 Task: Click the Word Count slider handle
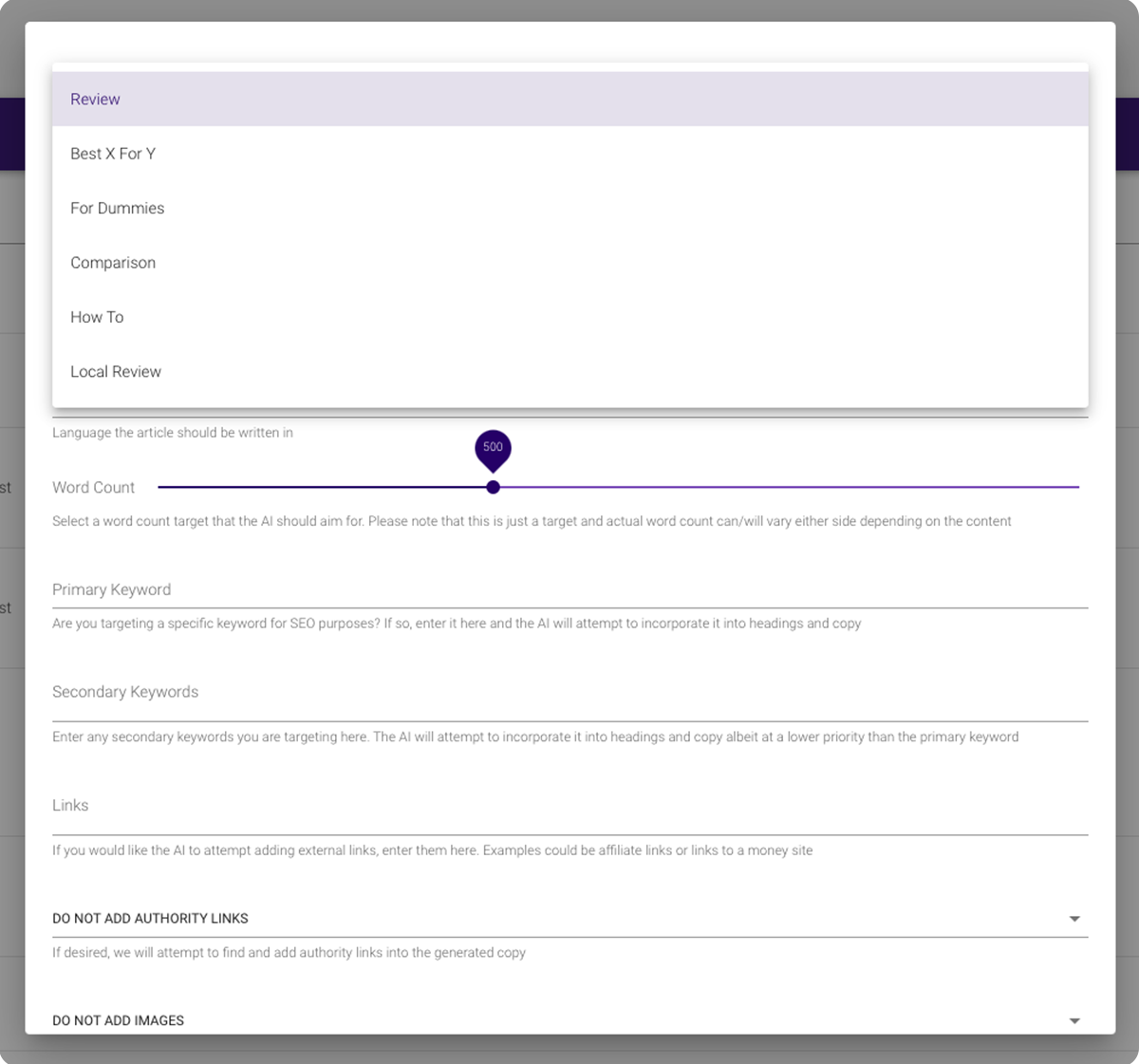[x=493, y=487]
